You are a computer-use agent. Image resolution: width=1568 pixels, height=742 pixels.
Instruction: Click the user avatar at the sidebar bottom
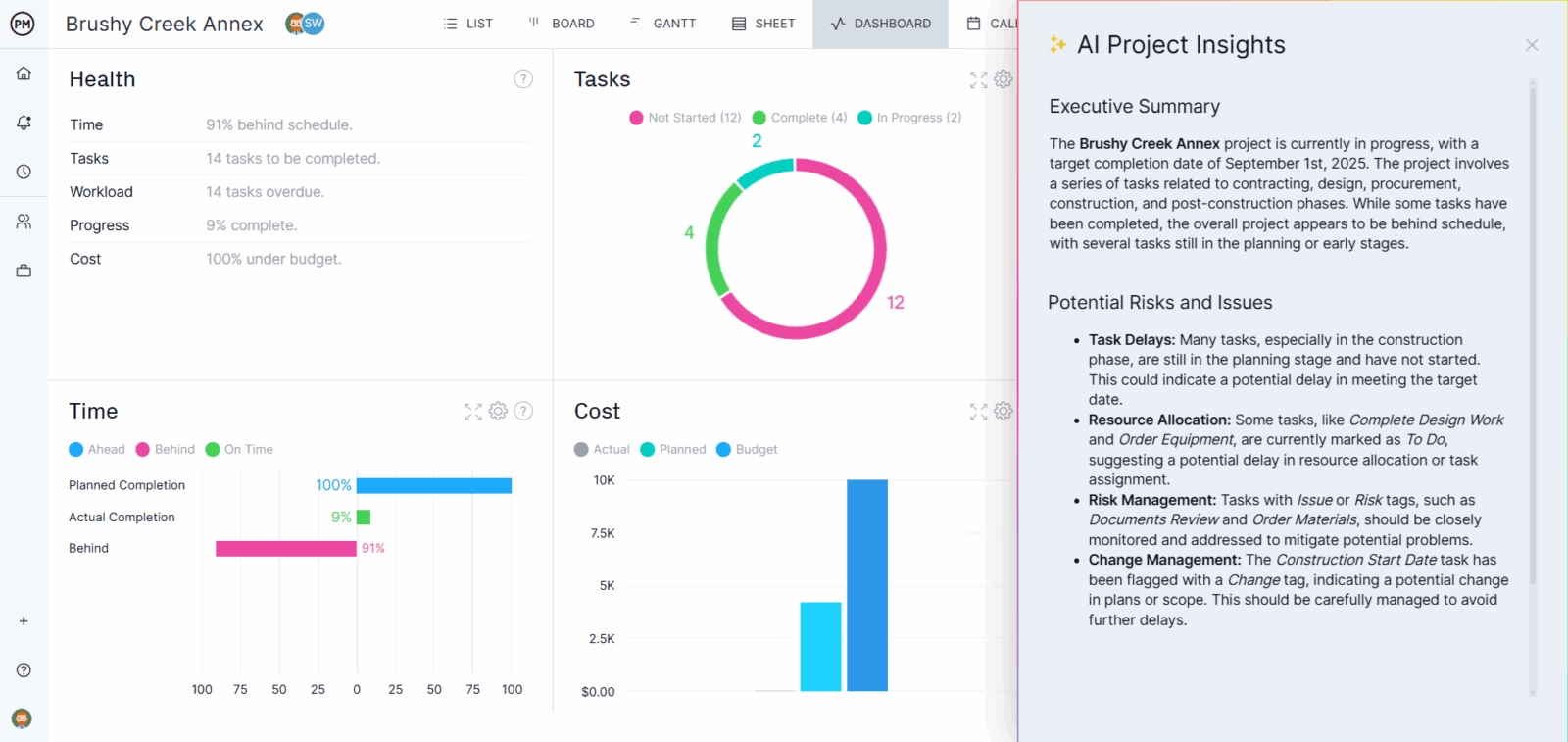22,718
